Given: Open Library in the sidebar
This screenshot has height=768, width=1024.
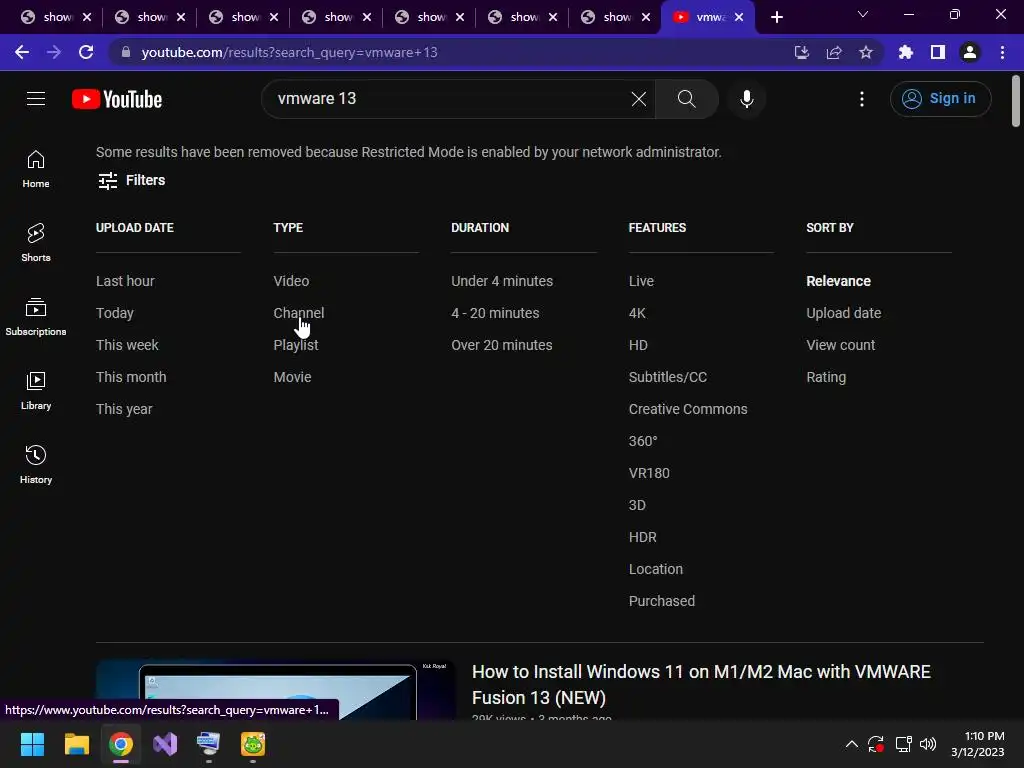Looking at the screenshot, I should click(x=36, y=391).
